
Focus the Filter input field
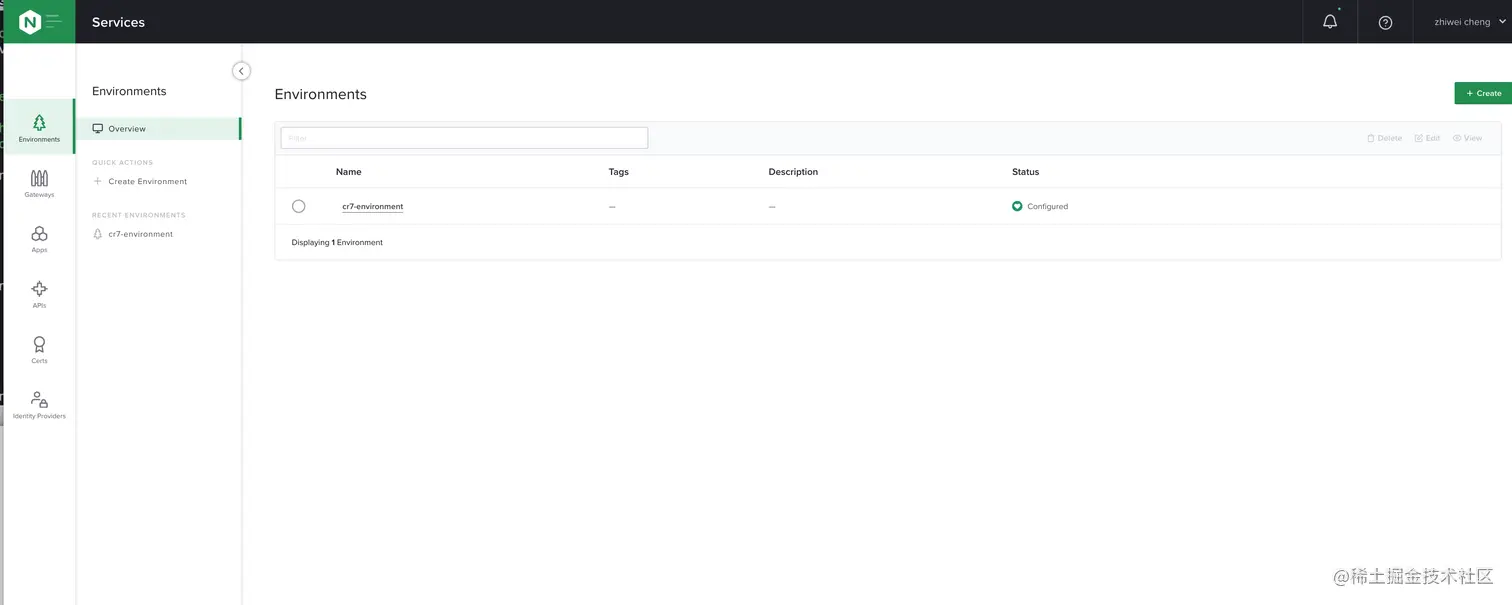coord(464,138)
